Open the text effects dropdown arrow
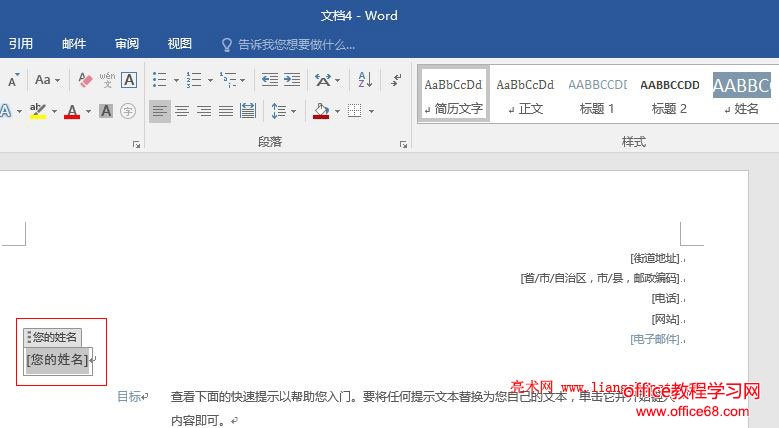The height and width of the screenshot is (428, 779). pyautogui.click(x=19, y=111)
